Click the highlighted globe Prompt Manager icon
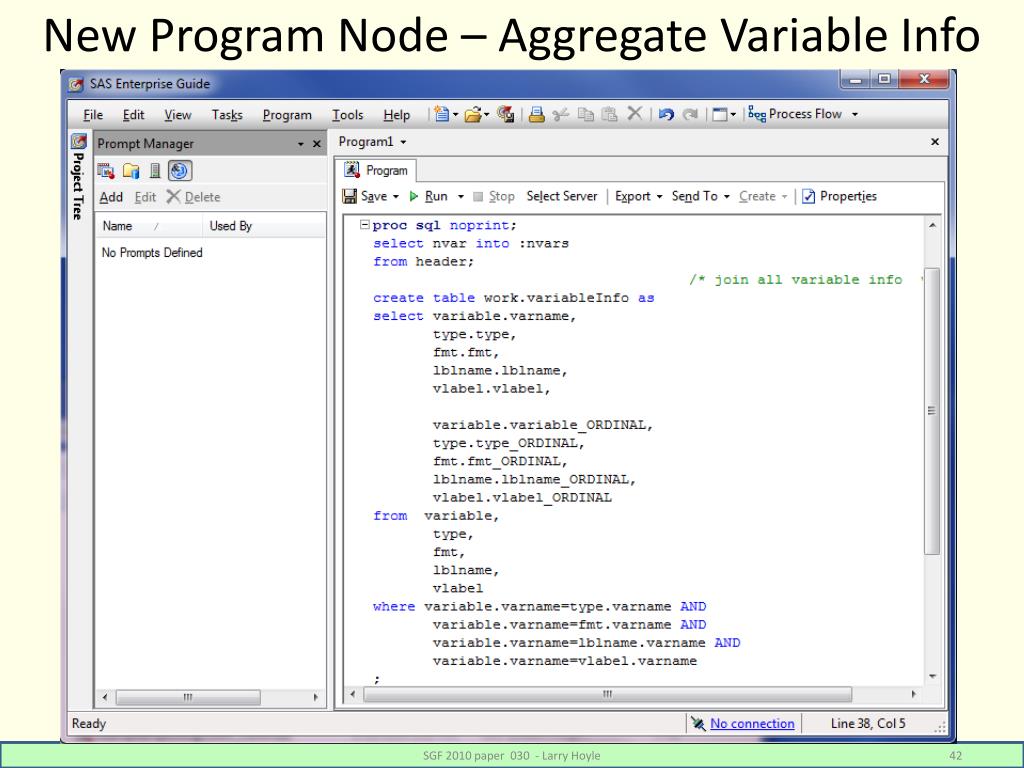1024x768 pixels. pos(180,171)
